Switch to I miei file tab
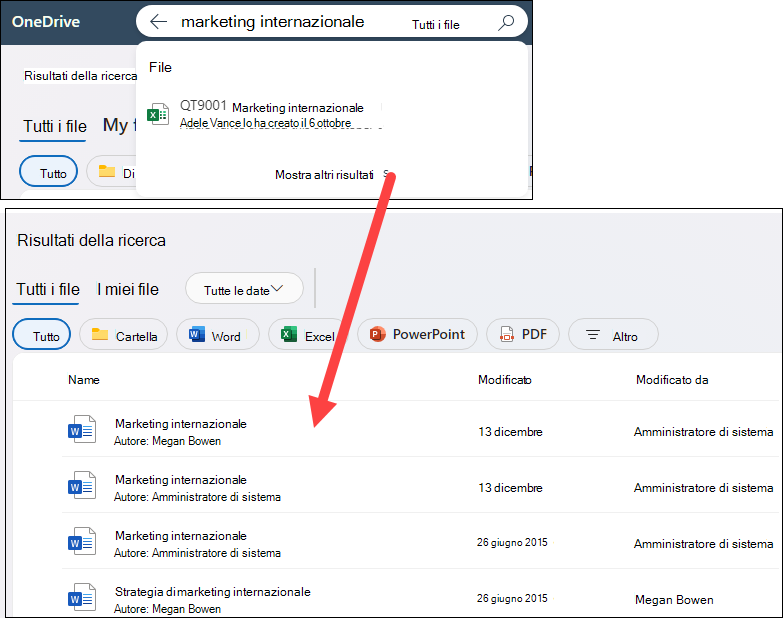Image resolution: width=783 pixels, height=618 pixels. pos(128,290)
